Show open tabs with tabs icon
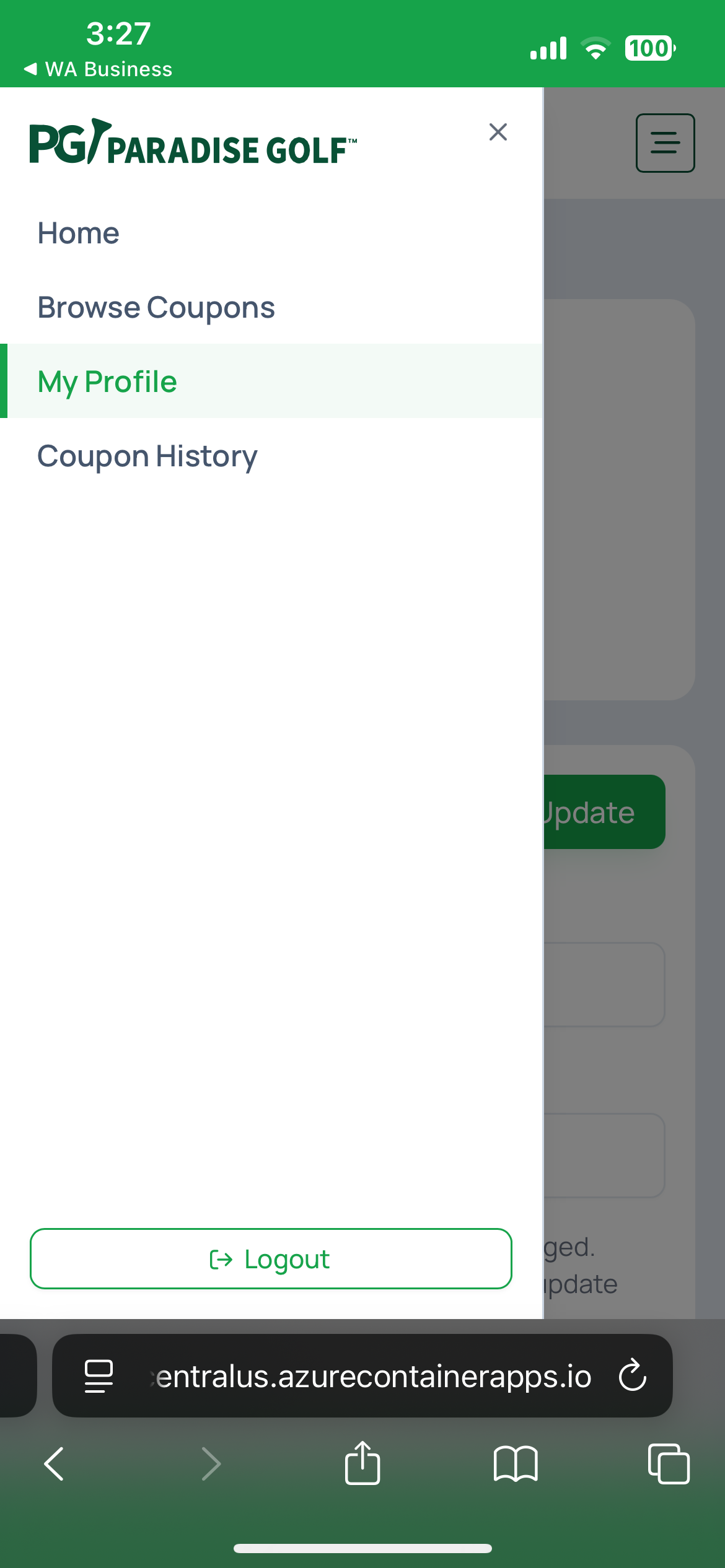Image resolution: width=725 pixels, height=1568 pixels. coord(669,1463)
